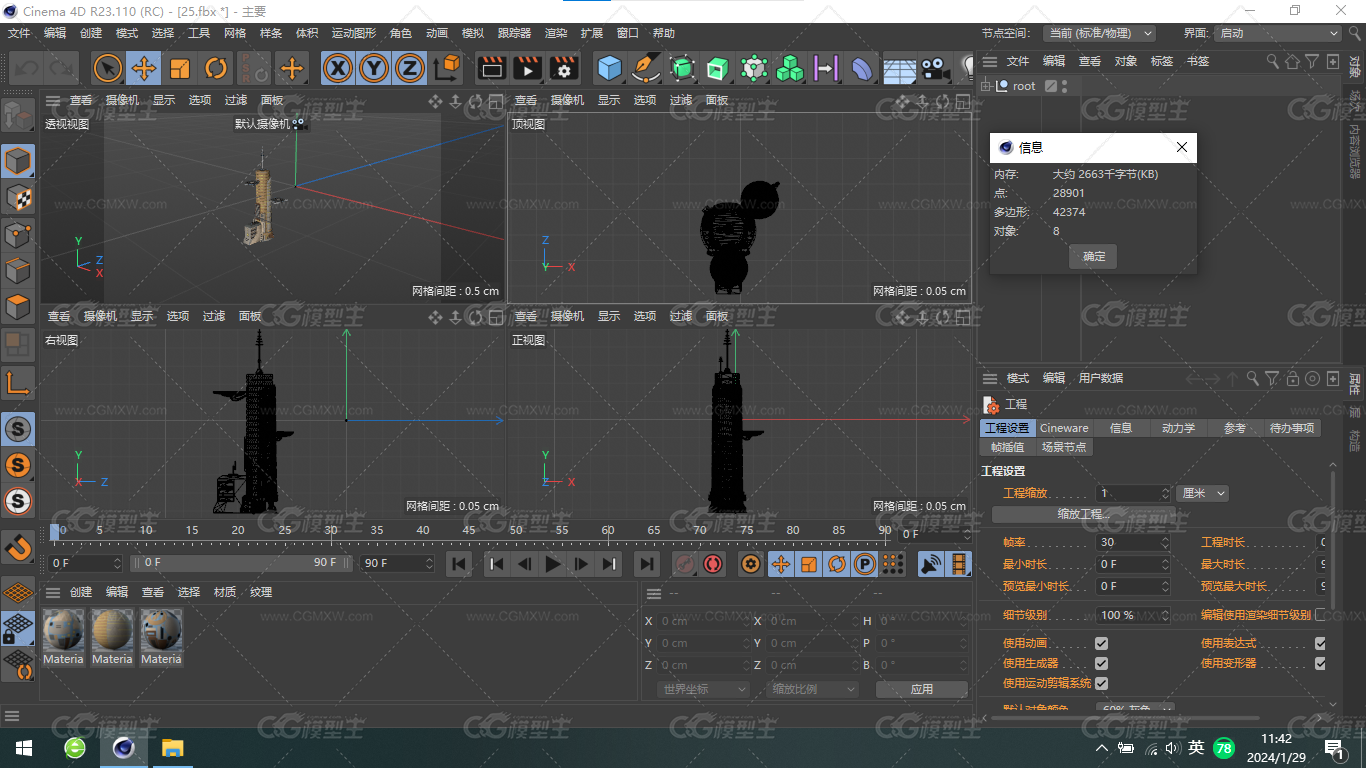1366x768 pixels.
Task: Activate the Scale tool in top toolbar
Action: coord(180,68)
